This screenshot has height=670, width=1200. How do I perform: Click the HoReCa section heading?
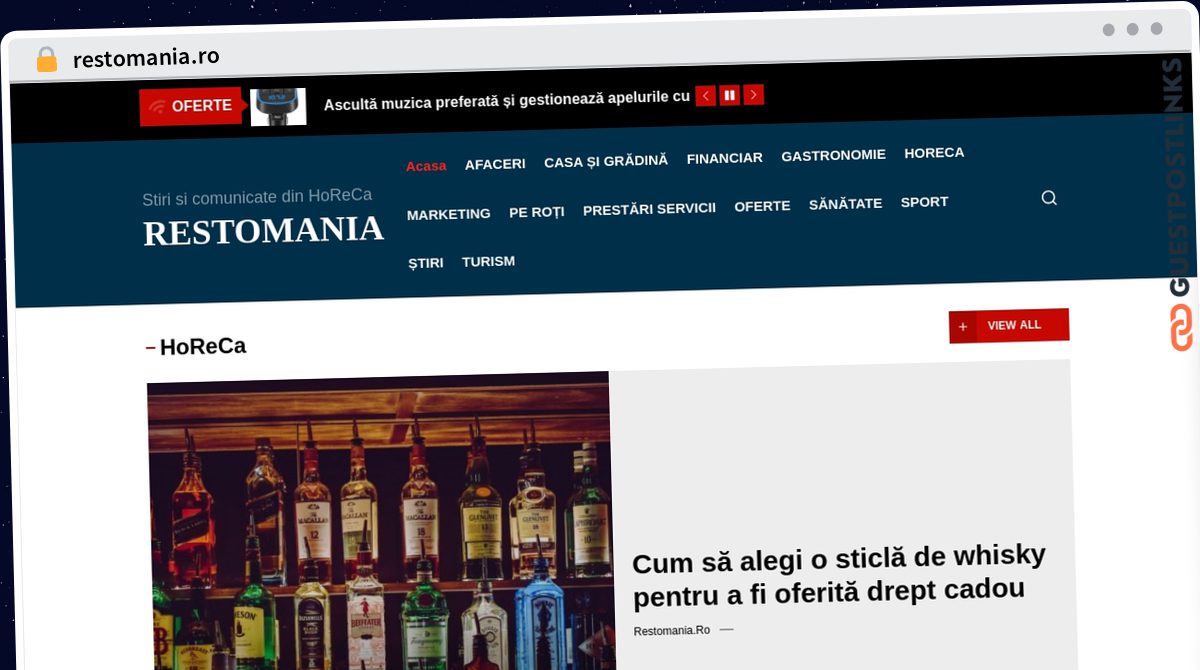(203, 347)
